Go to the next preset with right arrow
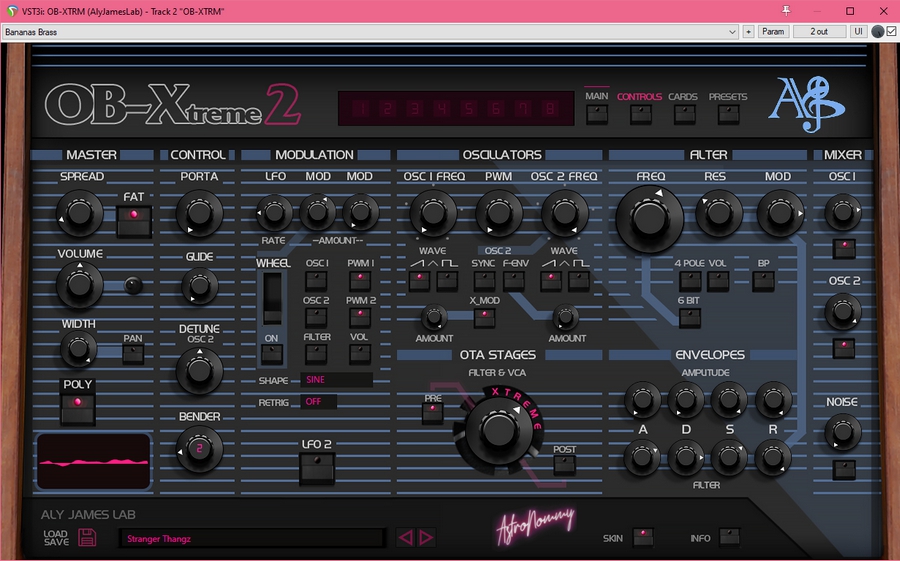 (426, 538)
